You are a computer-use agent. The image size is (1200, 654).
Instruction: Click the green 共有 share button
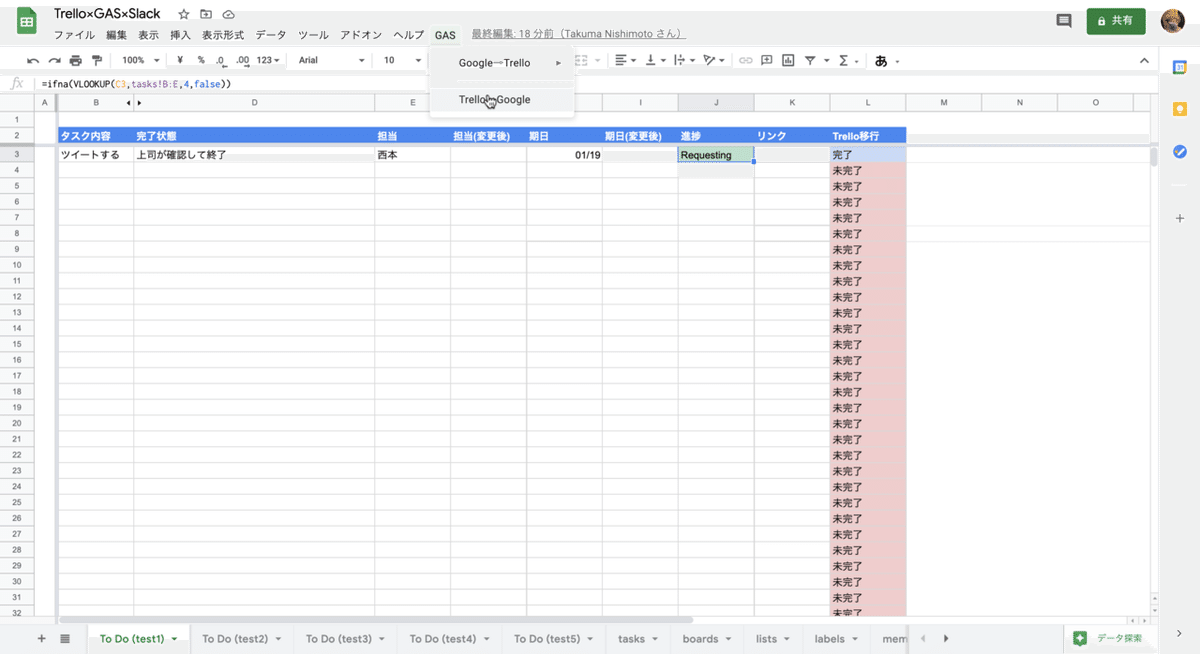click(1116, 21)
